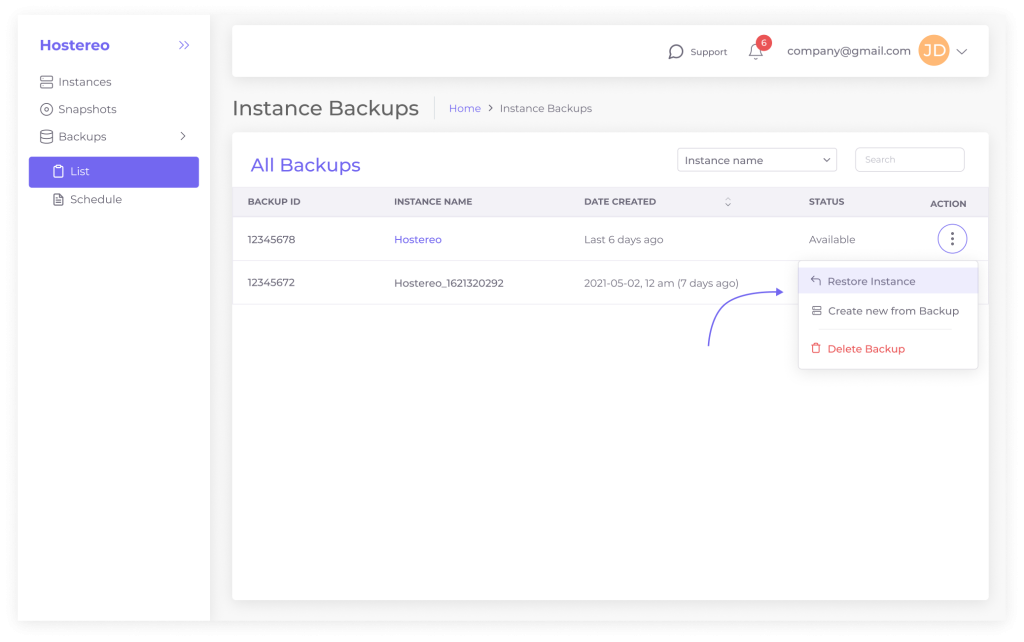Click the Snapshots circle icon
This screenshot has height=642, width=1024.
(x=46, y=109)
